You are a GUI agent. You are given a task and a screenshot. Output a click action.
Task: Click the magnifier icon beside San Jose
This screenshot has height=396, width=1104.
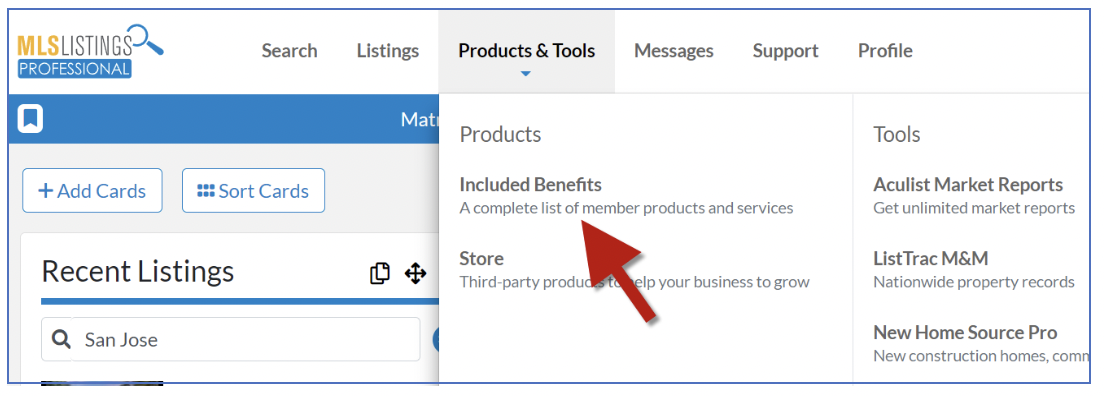[x=61, y=340]
